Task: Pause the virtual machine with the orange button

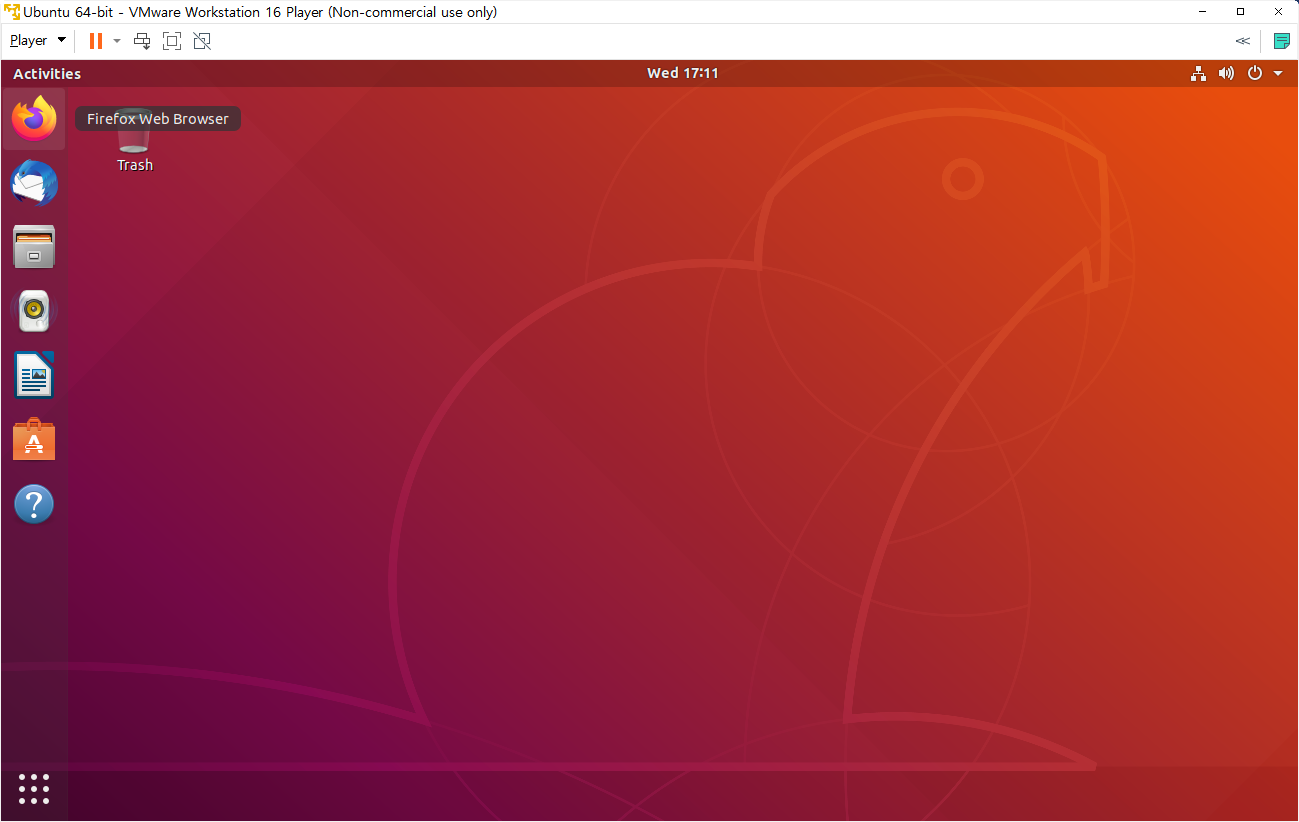Action: (95, 41)
